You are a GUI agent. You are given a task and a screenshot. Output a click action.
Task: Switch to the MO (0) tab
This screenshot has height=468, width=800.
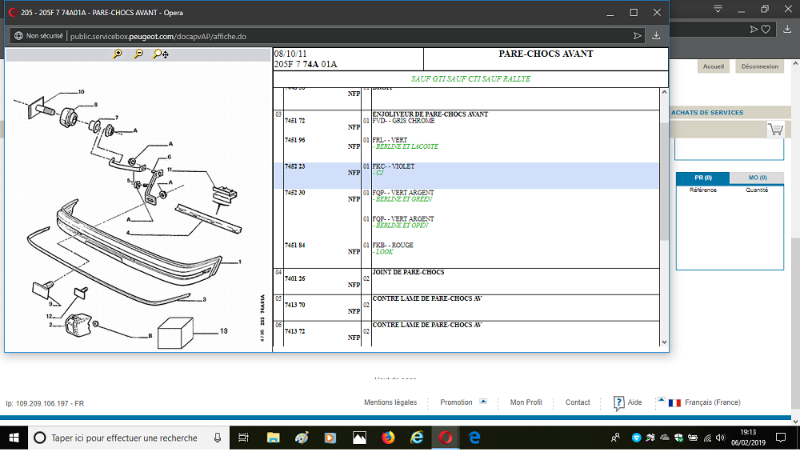tap(757, 178)
